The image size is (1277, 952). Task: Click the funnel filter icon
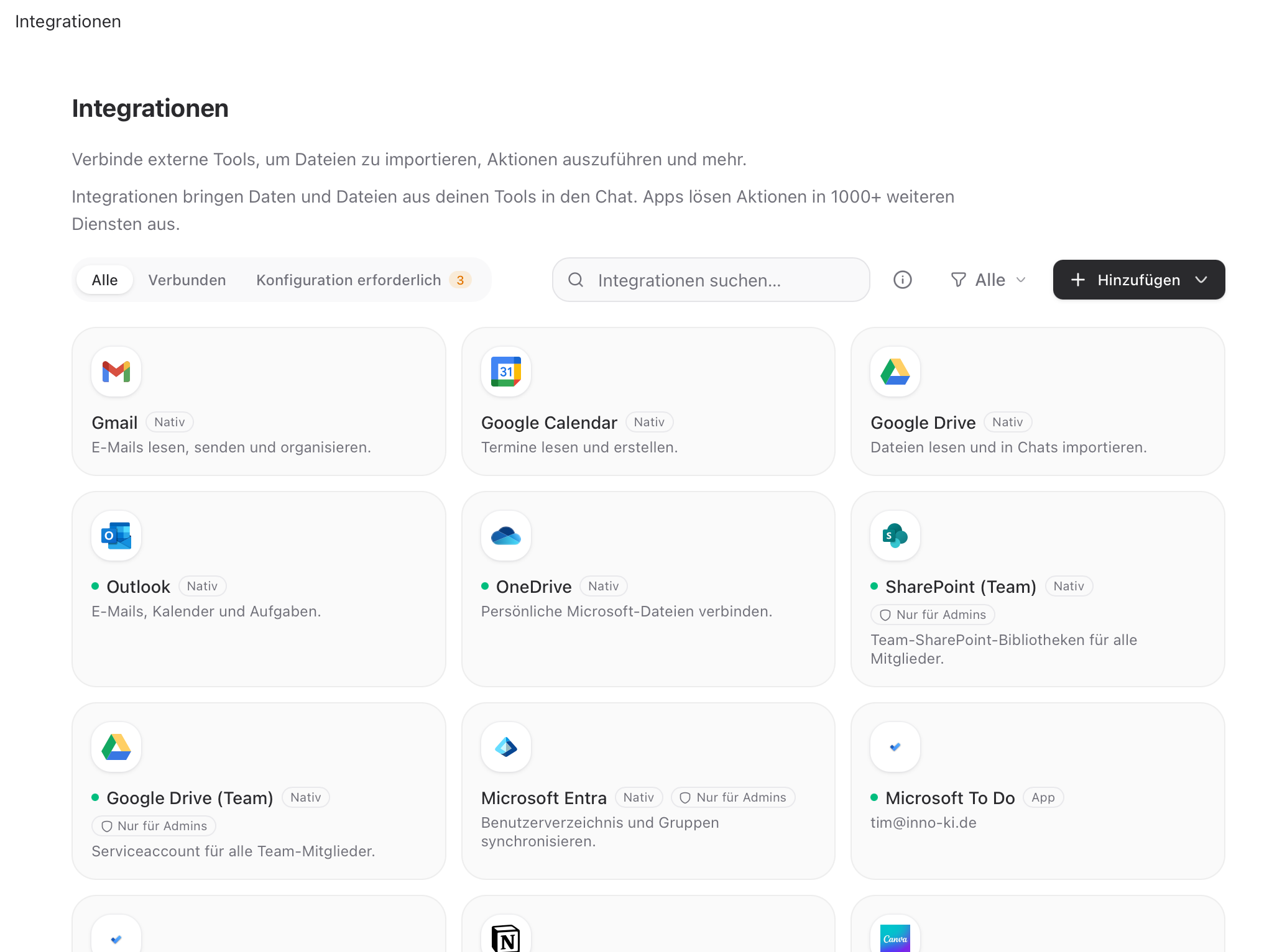pyautogui.click(x=959, y=280)
